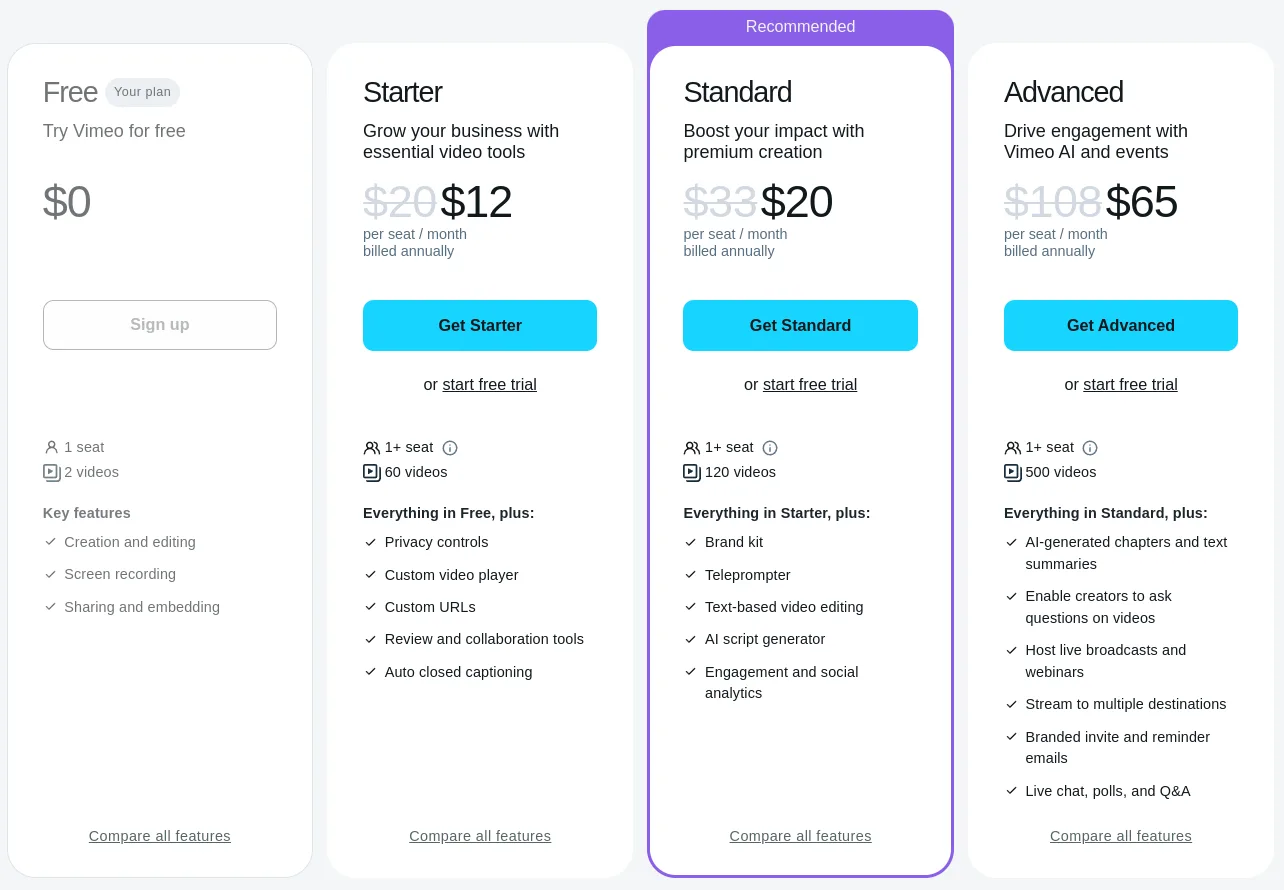
Task: Click the video icon next to 500 videos
Action: (1013, 472)
